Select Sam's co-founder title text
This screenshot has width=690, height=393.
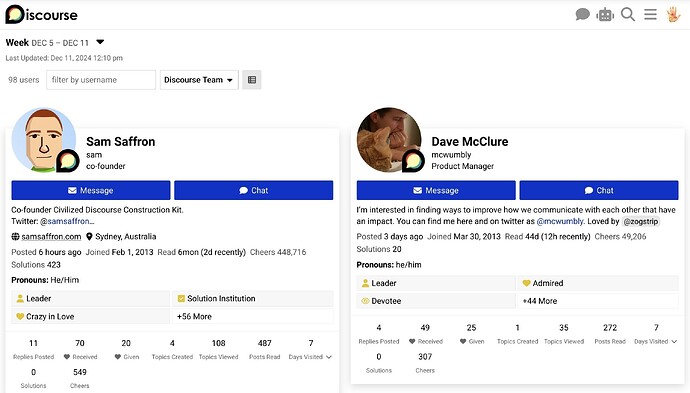coord(106,166)
